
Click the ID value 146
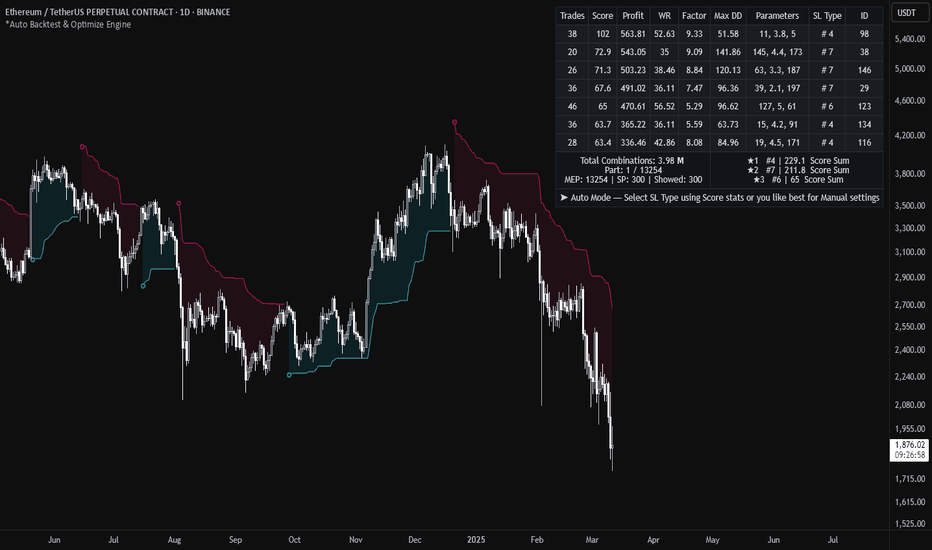(864, 70)
